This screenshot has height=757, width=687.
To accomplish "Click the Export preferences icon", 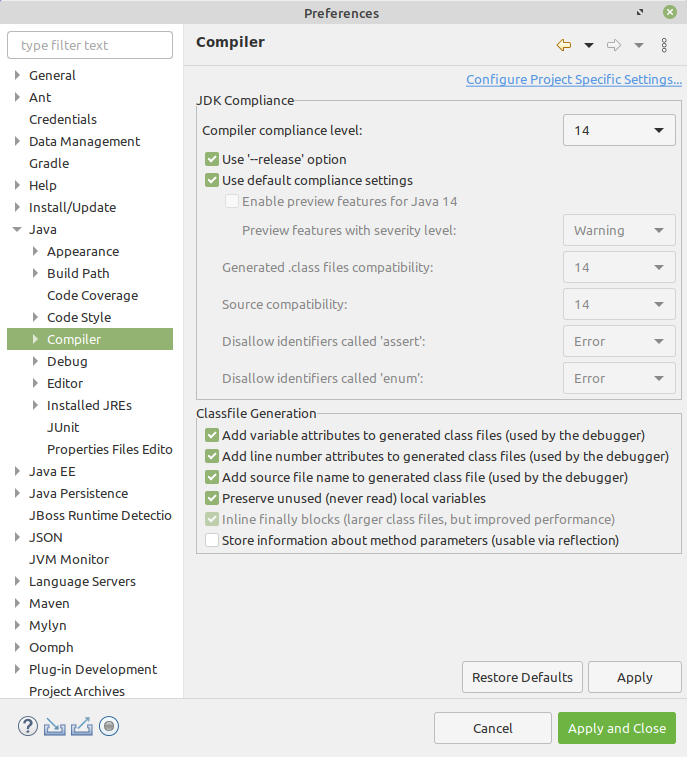I will tap(82, 727).
